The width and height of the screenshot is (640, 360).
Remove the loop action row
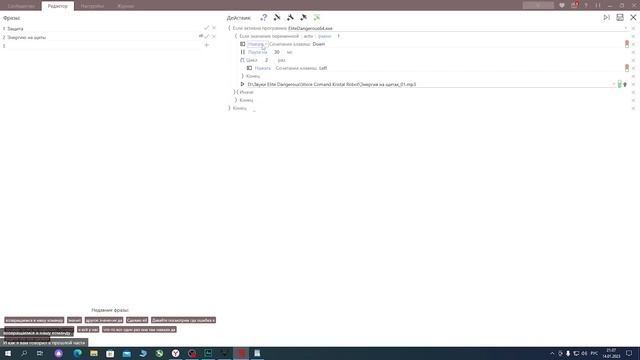click(633, 60)
